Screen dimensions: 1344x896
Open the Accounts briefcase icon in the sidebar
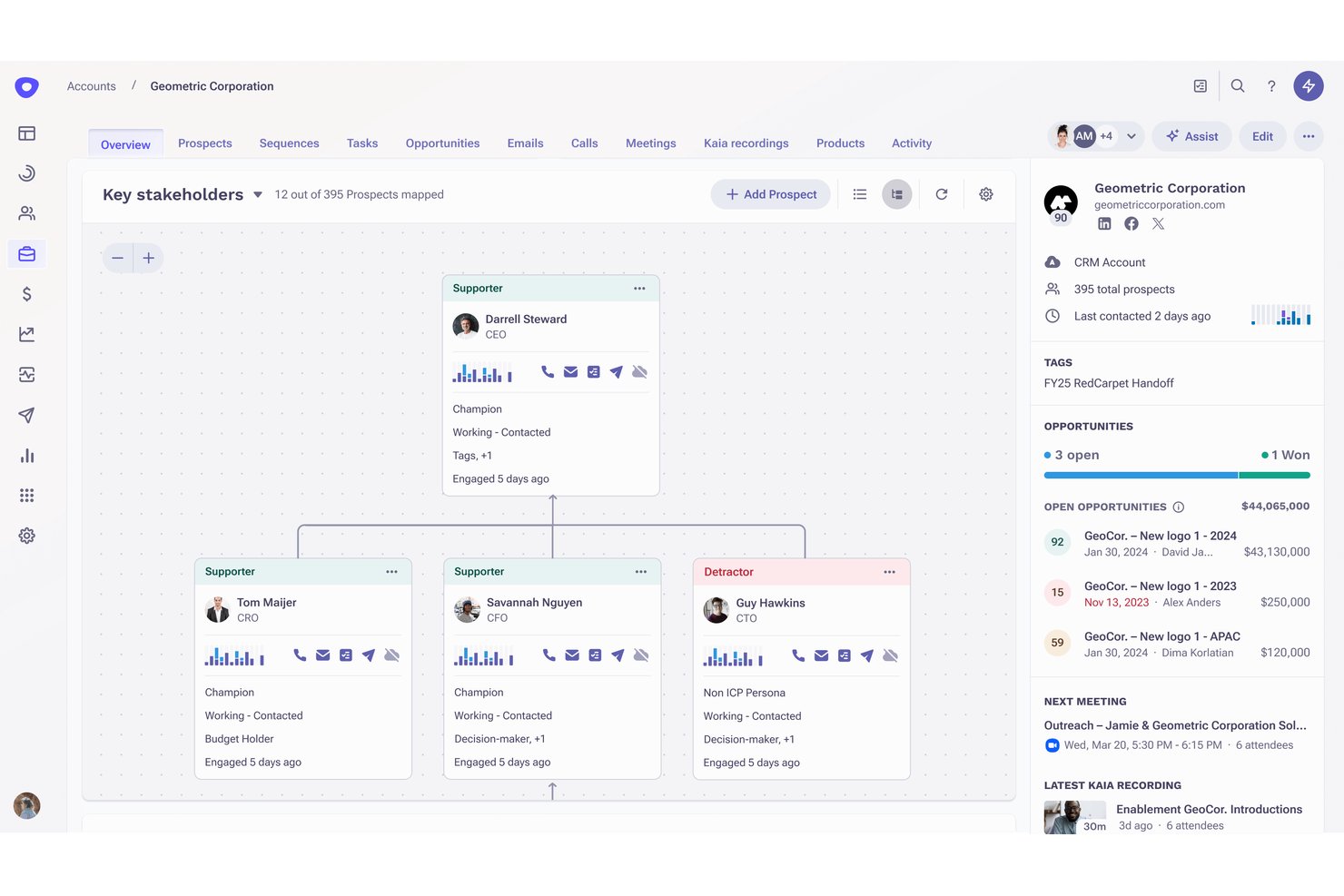point(27,254)
